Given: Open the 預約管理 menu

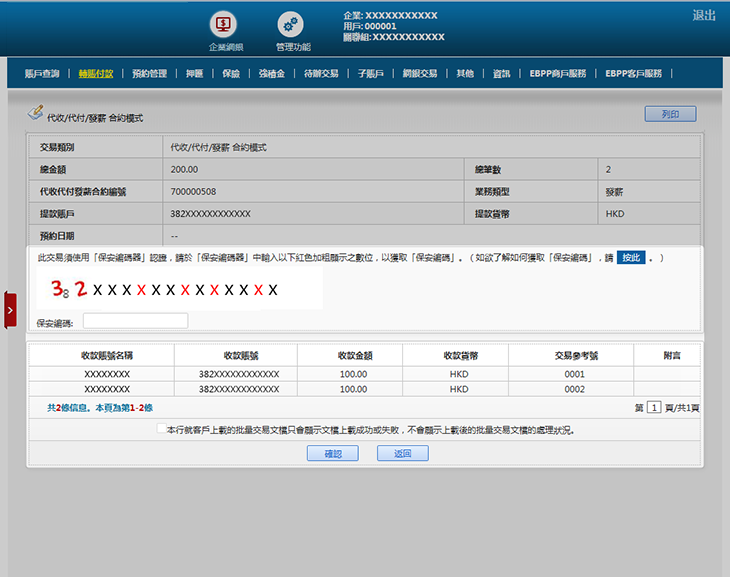Looking at the screenshot, I should tap(149, 73).
